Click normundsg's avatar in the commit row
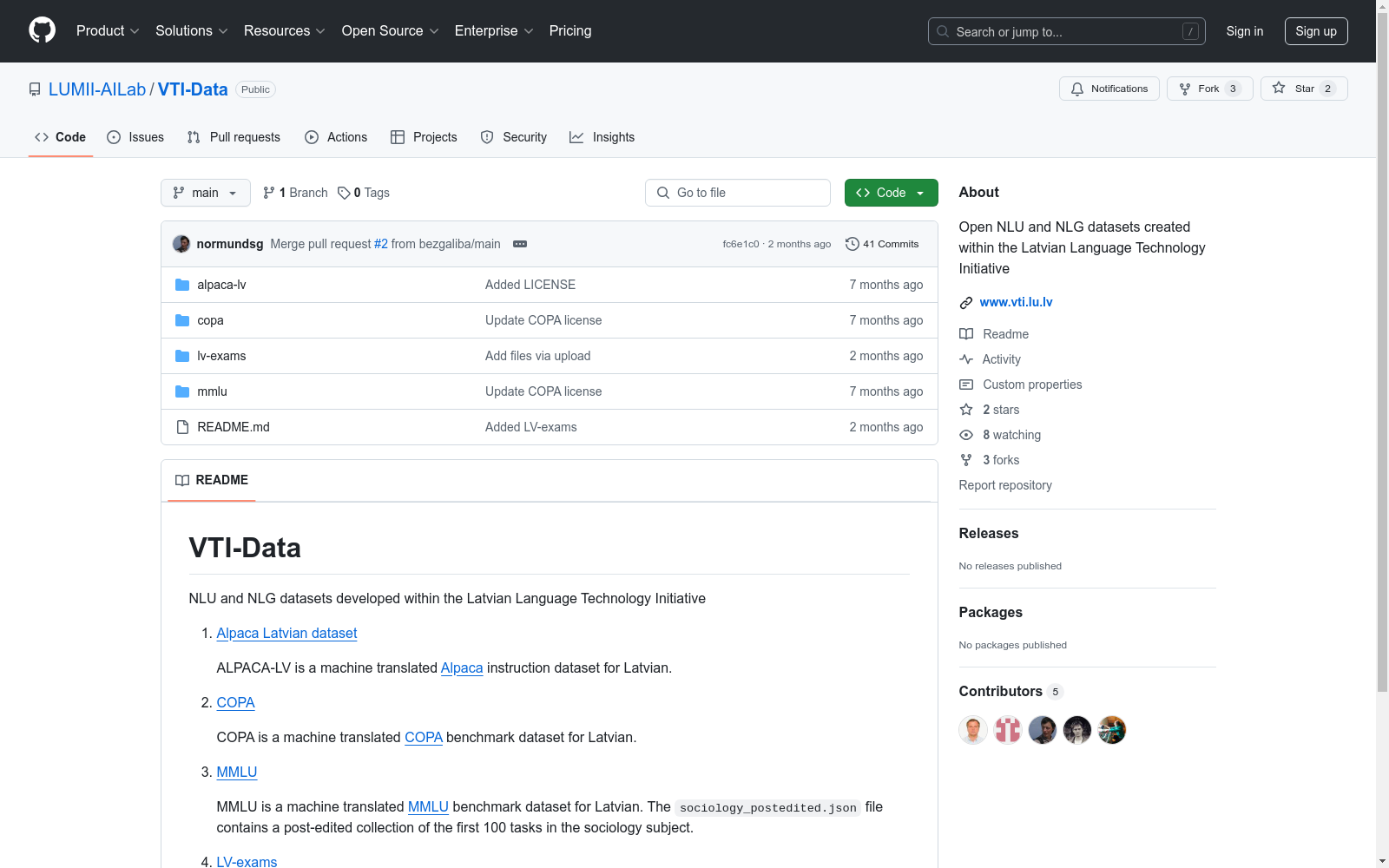 tap(181, 244)
